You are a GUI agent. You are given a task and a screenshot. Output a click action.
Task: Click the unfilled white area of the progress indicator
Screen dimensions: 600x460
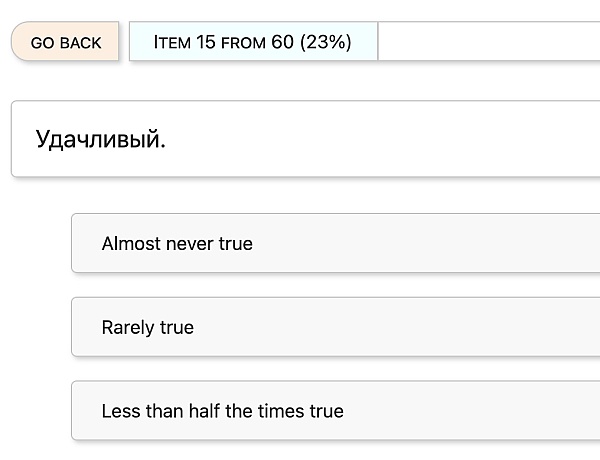pyautogui.click(x=488, y=42)
